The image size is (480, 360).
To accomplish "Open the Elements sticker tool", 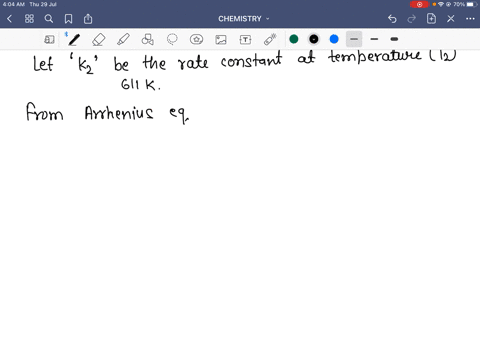I will click(196, 39).
